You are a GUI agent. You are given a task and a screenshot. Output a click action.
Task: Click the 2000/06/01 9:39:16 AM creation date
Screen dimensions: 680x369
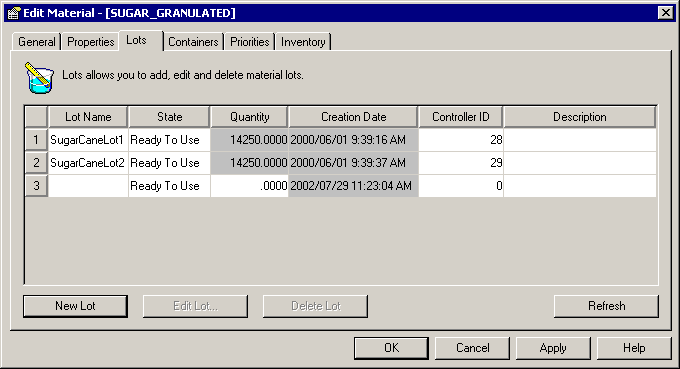(x=353, y=140)
